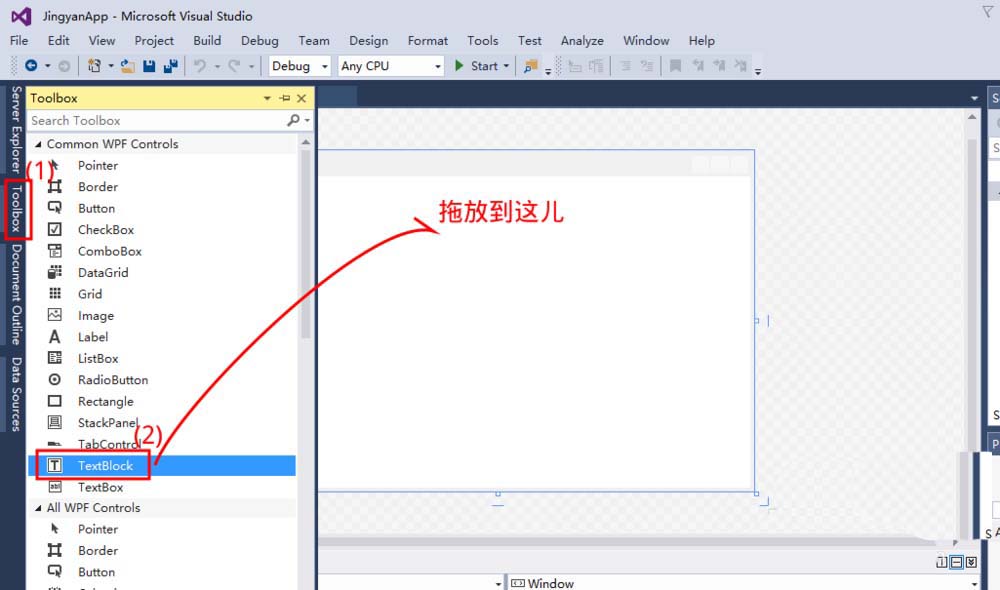This screenshot has width=1000, height=590.
Task: Click the New Project toolbar icon
Action: click(94, 66)
